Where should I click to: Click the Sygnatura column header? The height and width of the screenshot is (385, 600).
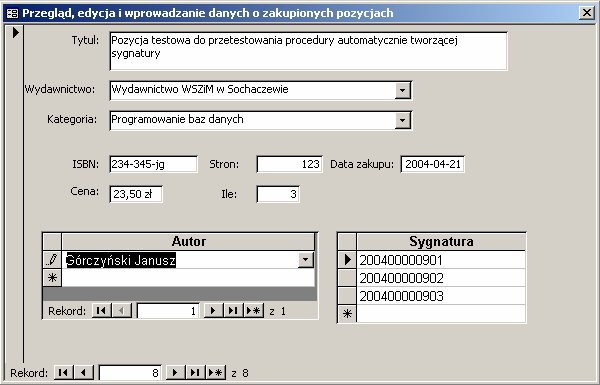tap(441, 241)
